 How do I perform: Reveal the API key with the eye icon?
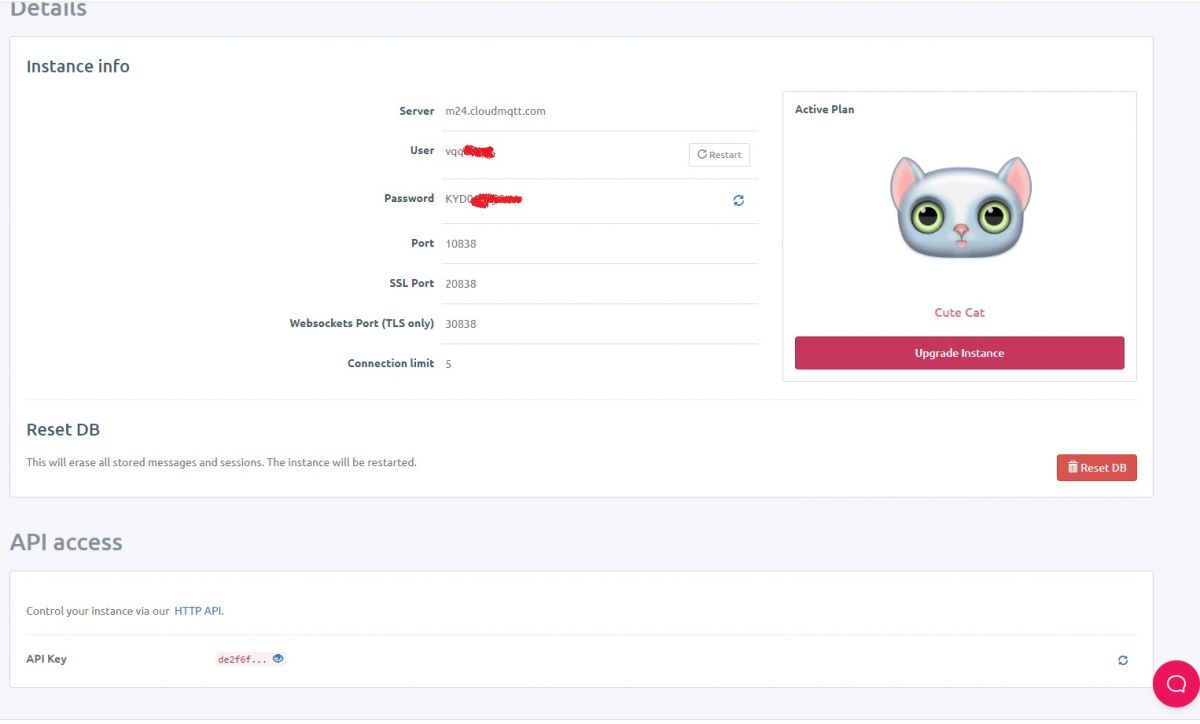pyautogui.click(x=278, y=659)
